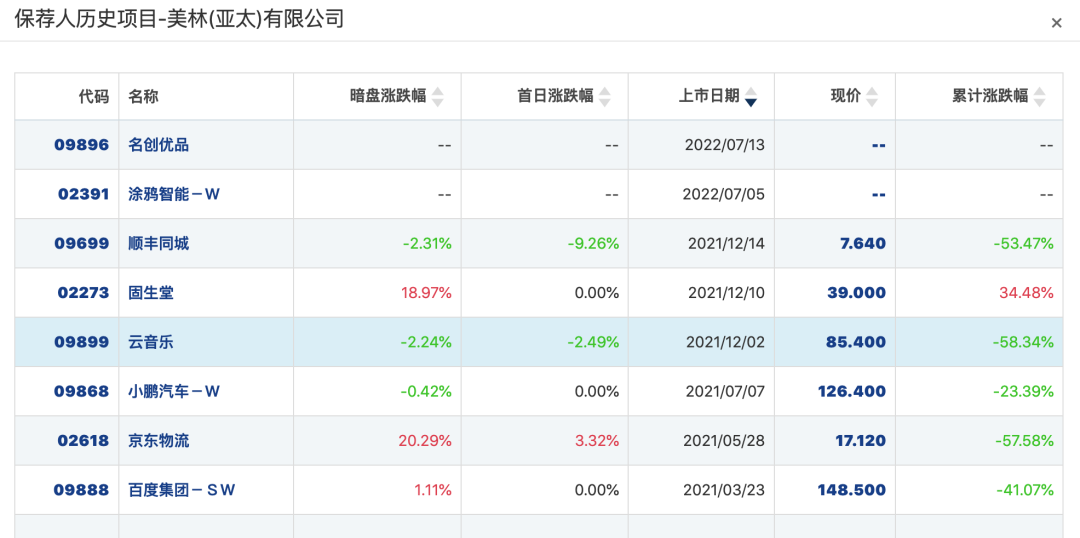Click listing date 2021/12/10
The width and height of the screenshot is (1080, 538).
point(726,293)
